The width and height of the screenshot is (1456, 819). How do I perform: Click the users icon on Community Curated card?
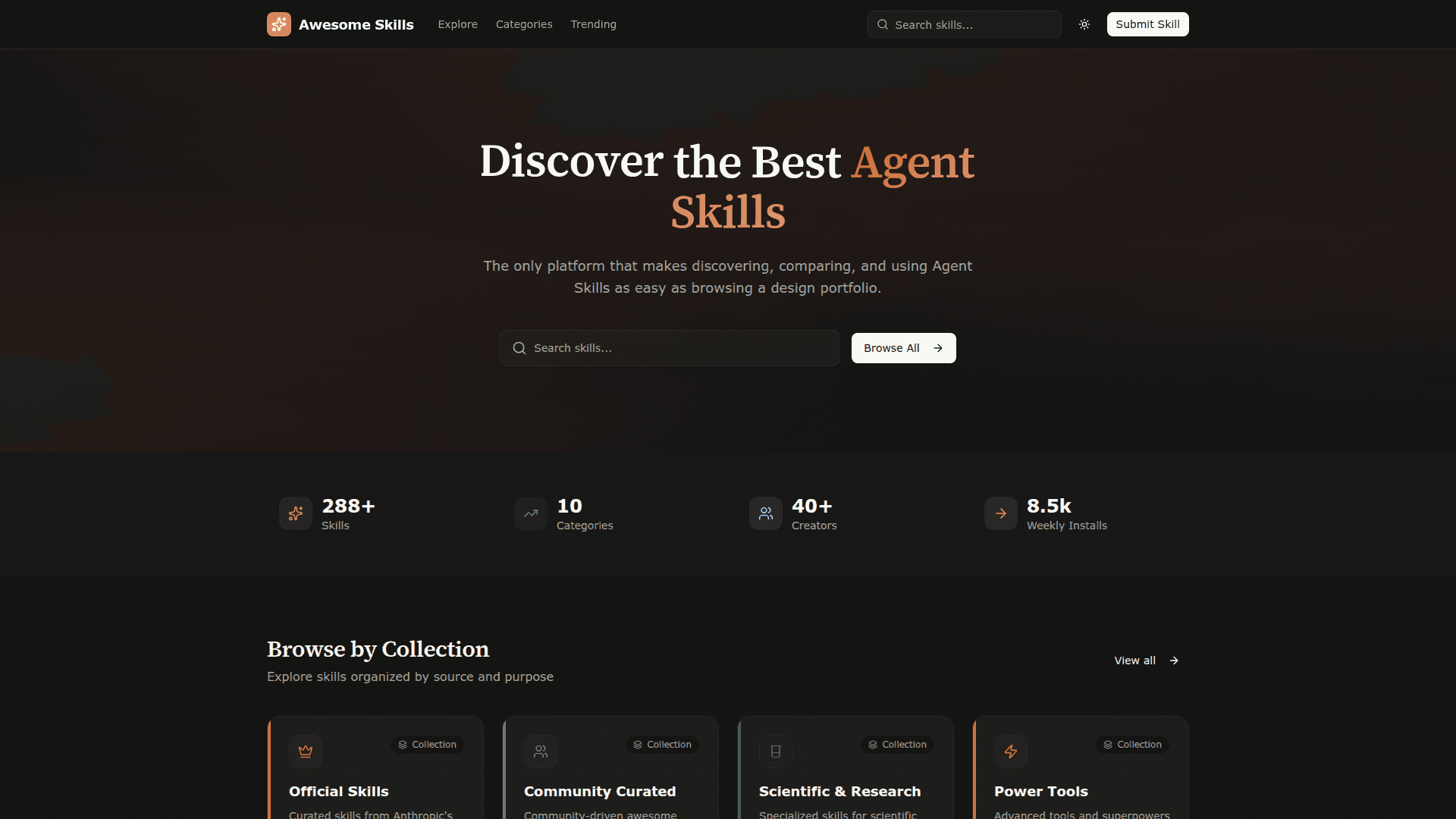coord(541,752)
